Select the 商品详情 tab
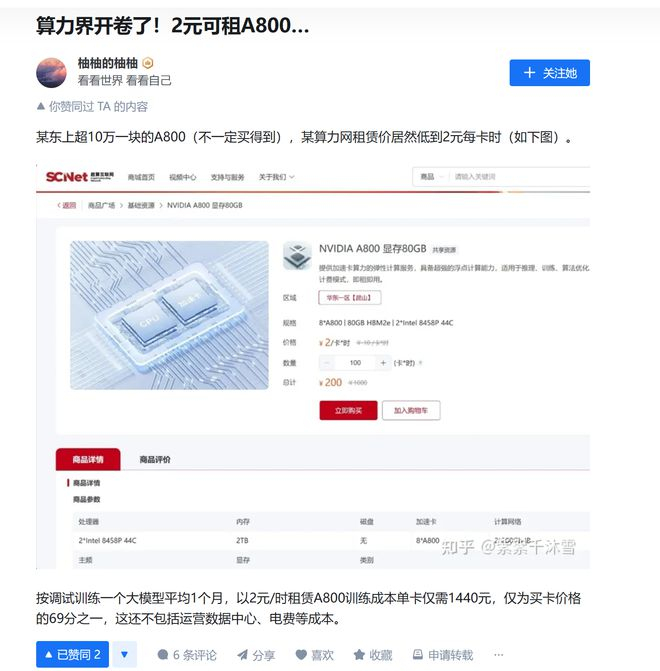The image size is (660, 671). click(x=88, y=459)
